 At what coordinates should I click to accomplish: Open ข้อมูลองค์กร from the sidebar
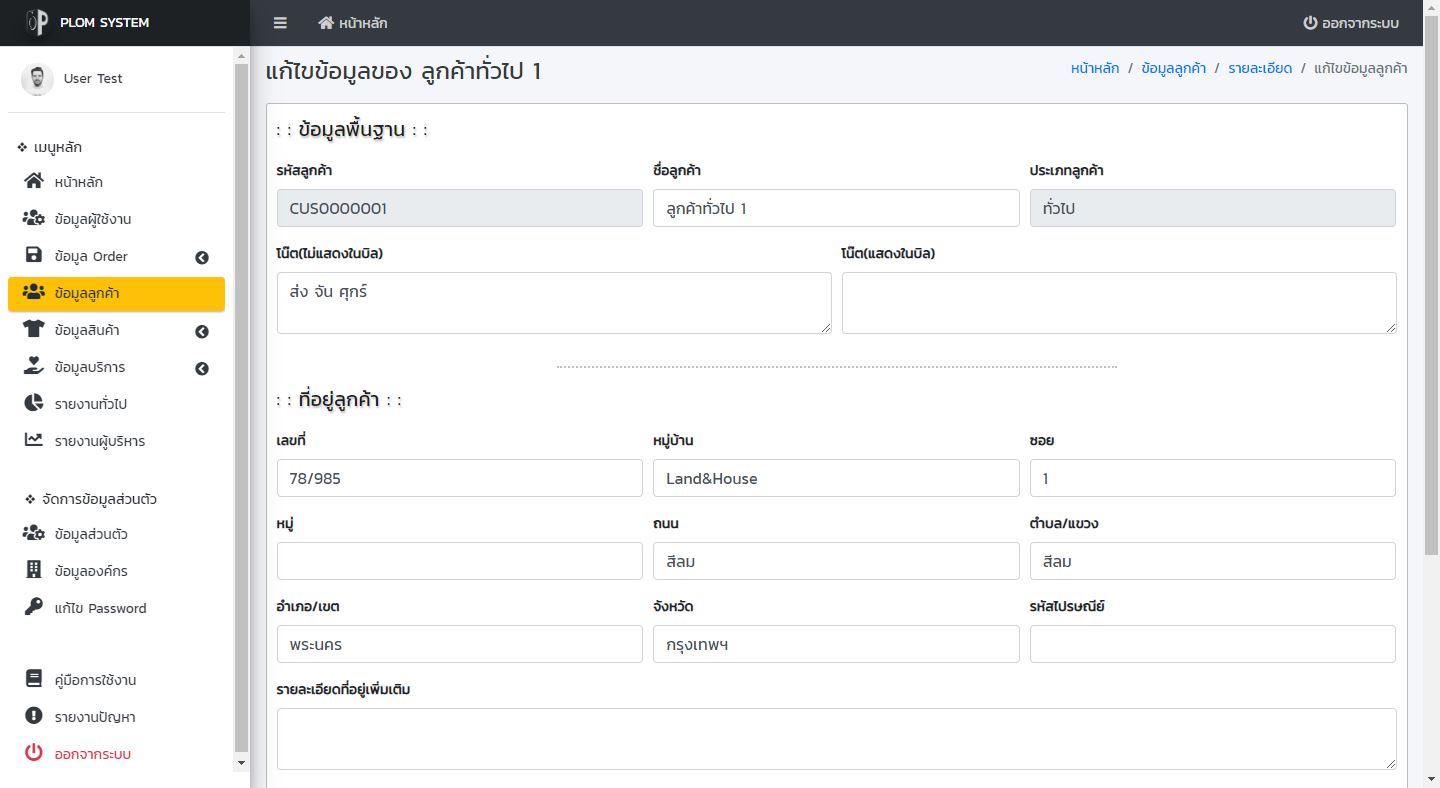[x=91, y=571]
